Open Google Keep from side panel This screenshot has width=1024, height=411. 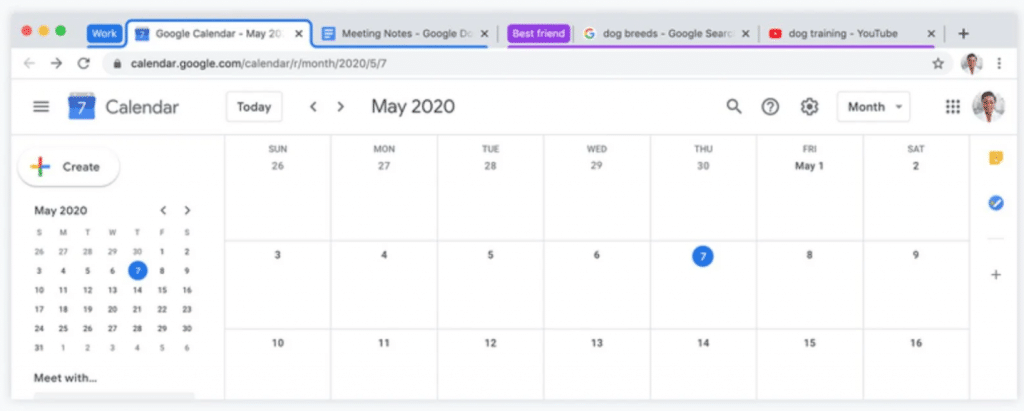pyautogui.click(x=995, y=158)
